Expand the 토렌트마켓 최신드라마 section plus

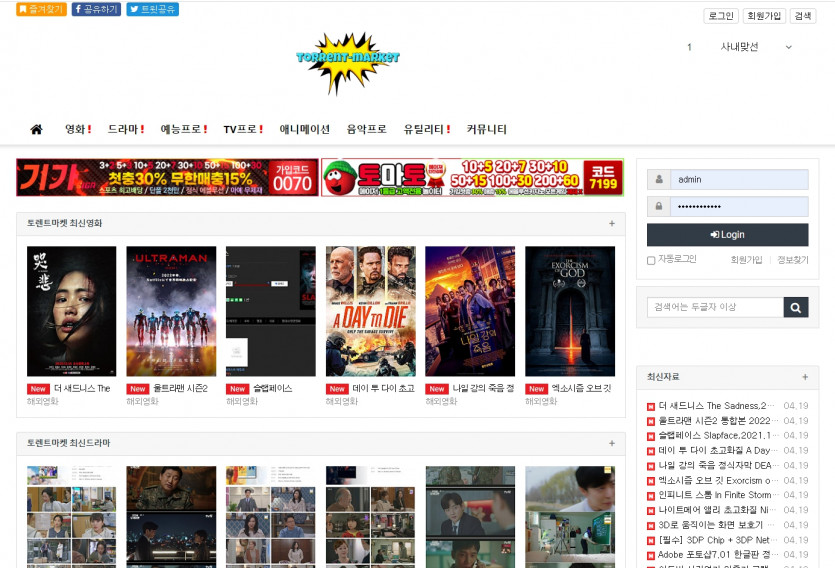click(x=612, y=443)
